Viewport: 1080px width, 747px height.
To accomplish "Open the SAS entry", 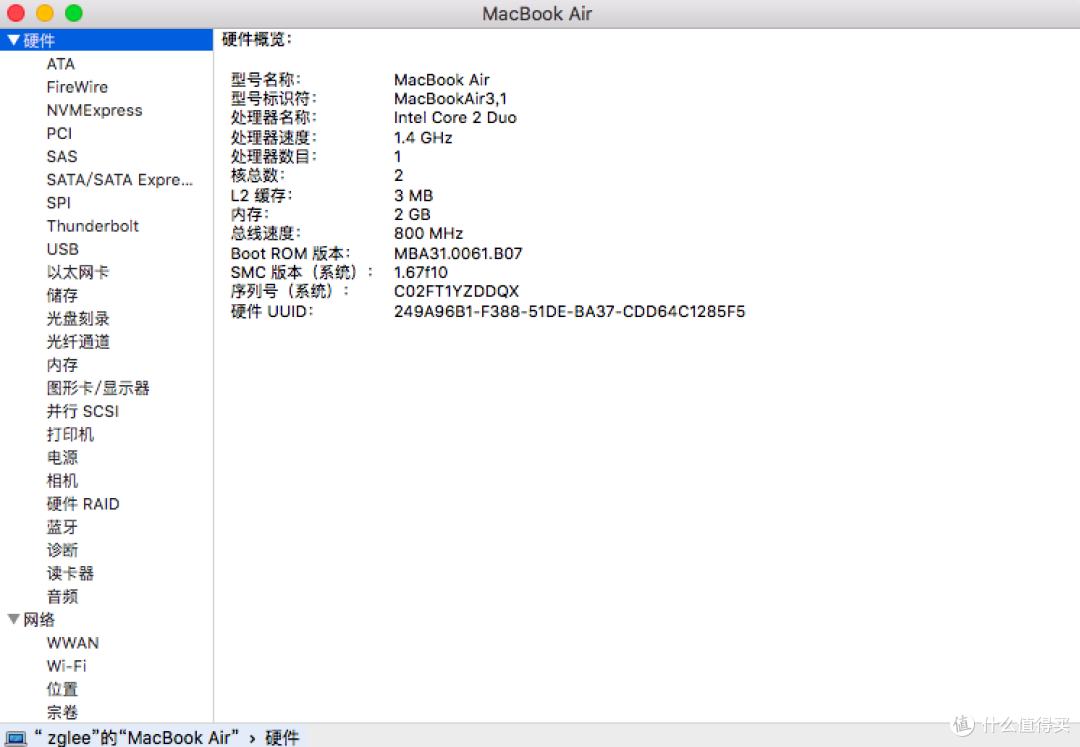I will click(x=62, y=156).
